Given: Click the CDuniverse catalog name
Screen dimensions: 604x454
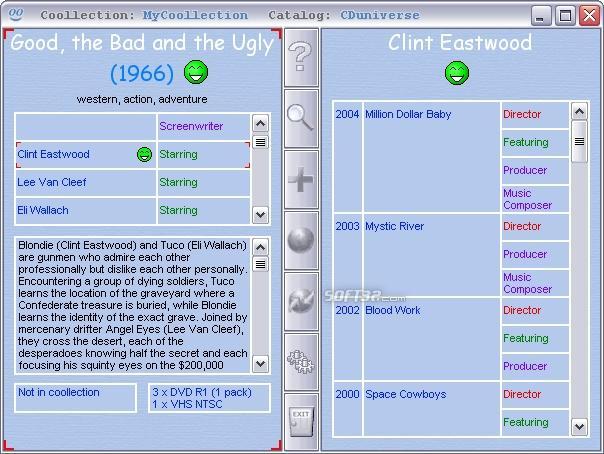Looking at the screenshot, I should pyautogui.click(x=379, y=15).
